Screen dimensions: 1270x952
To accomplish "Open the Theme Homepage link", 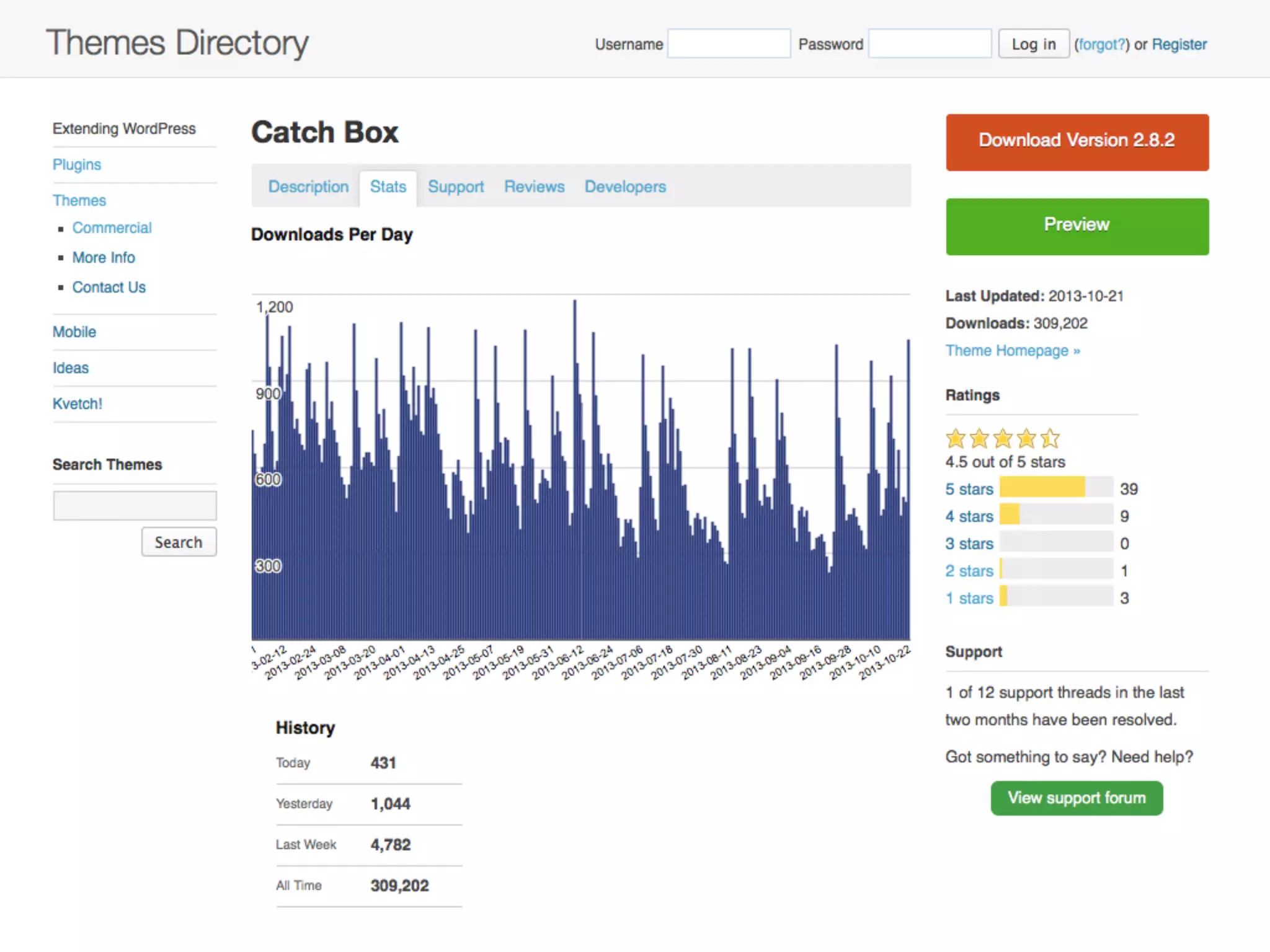I will [1012, 351].
